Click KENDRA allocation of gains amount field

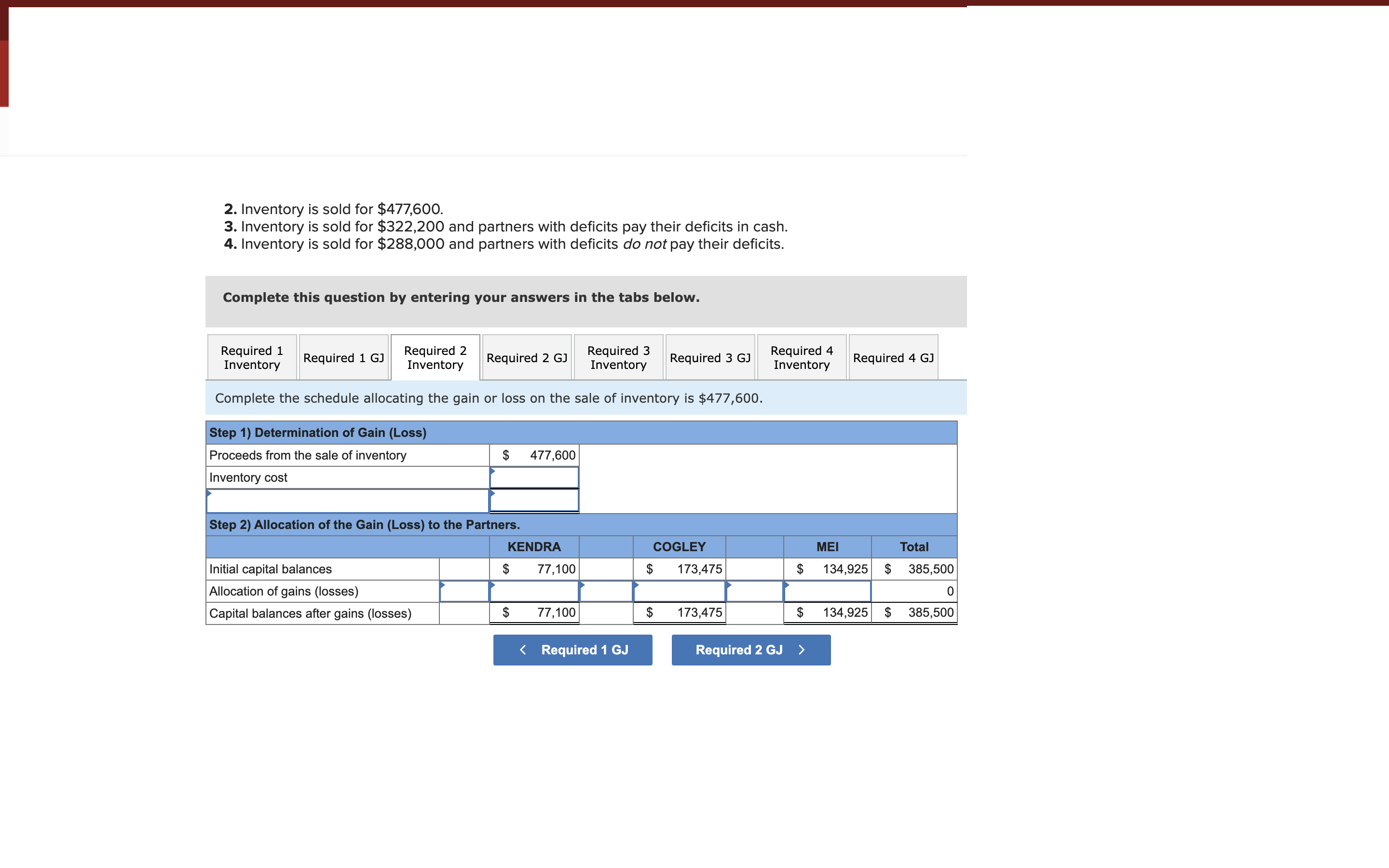534,591
